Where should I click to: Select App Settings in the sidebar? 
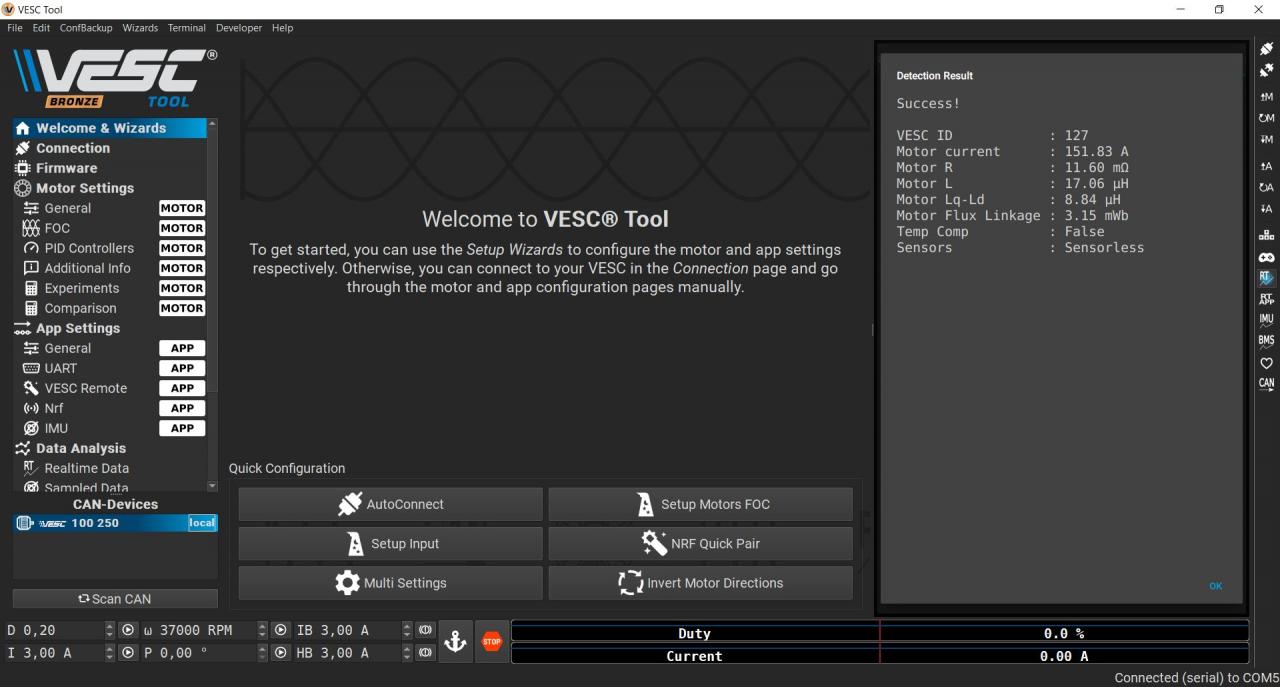coord(109,328)
